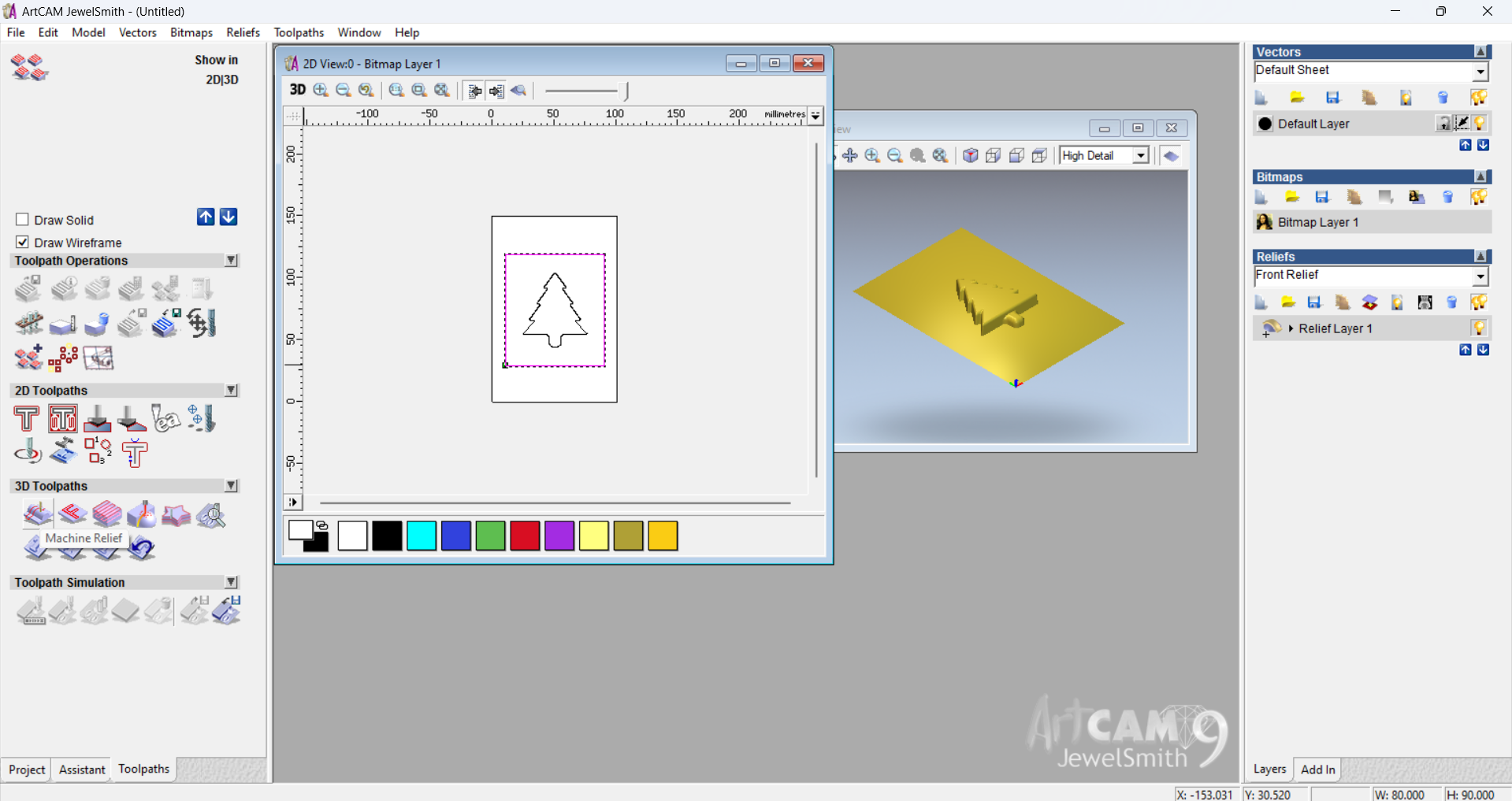Switch to the Project tab
The image size is (1512, 801).
pyautogui.click(x=27, y=769)
